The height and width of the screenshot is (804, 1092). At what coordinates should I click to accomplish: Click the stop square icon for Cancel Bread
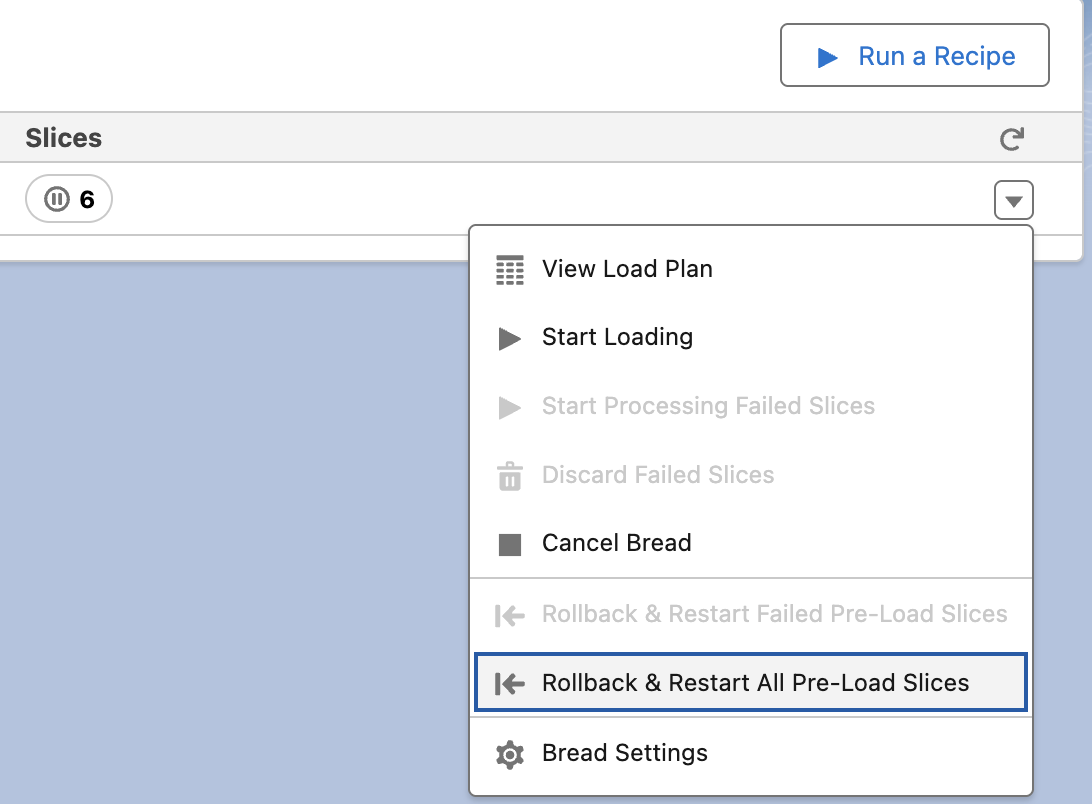click(510, 543)
